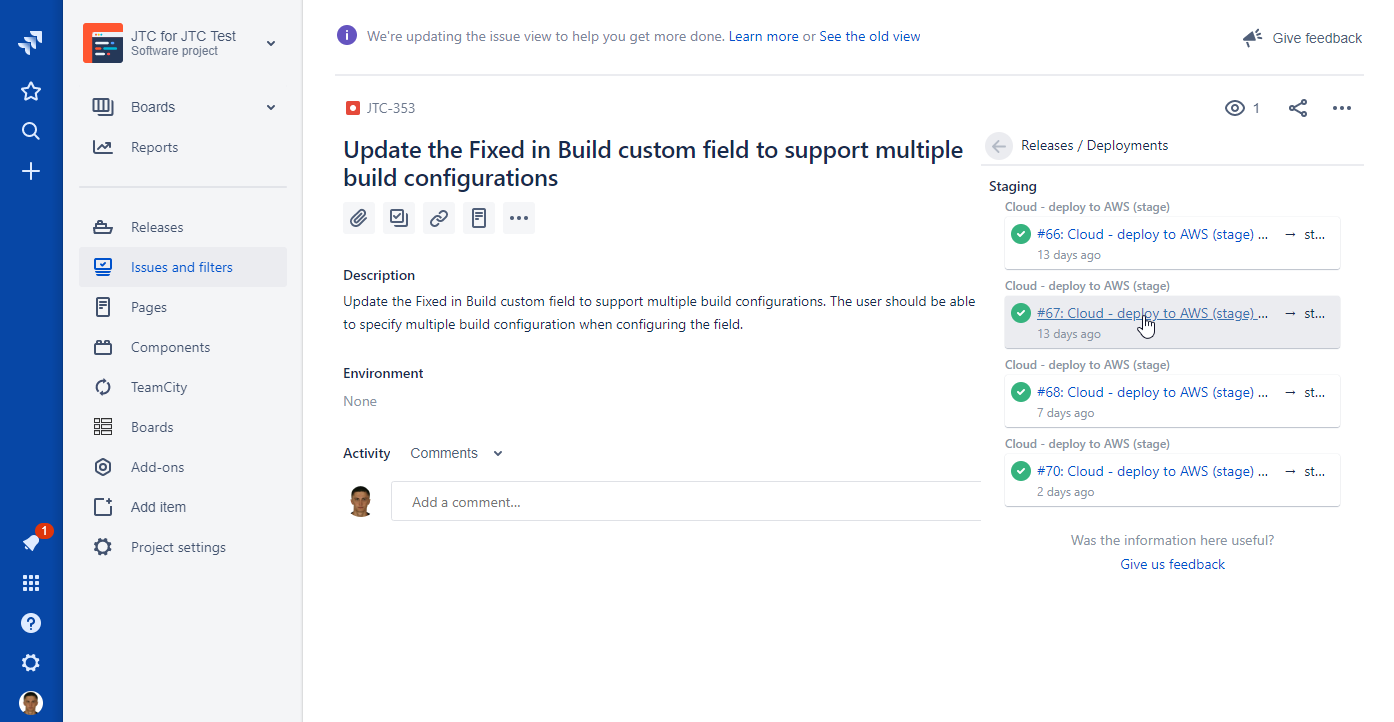Click the create subtask checklist icon
The width and height of the screenshot is (1394, 722).
[x=399, y=218]
